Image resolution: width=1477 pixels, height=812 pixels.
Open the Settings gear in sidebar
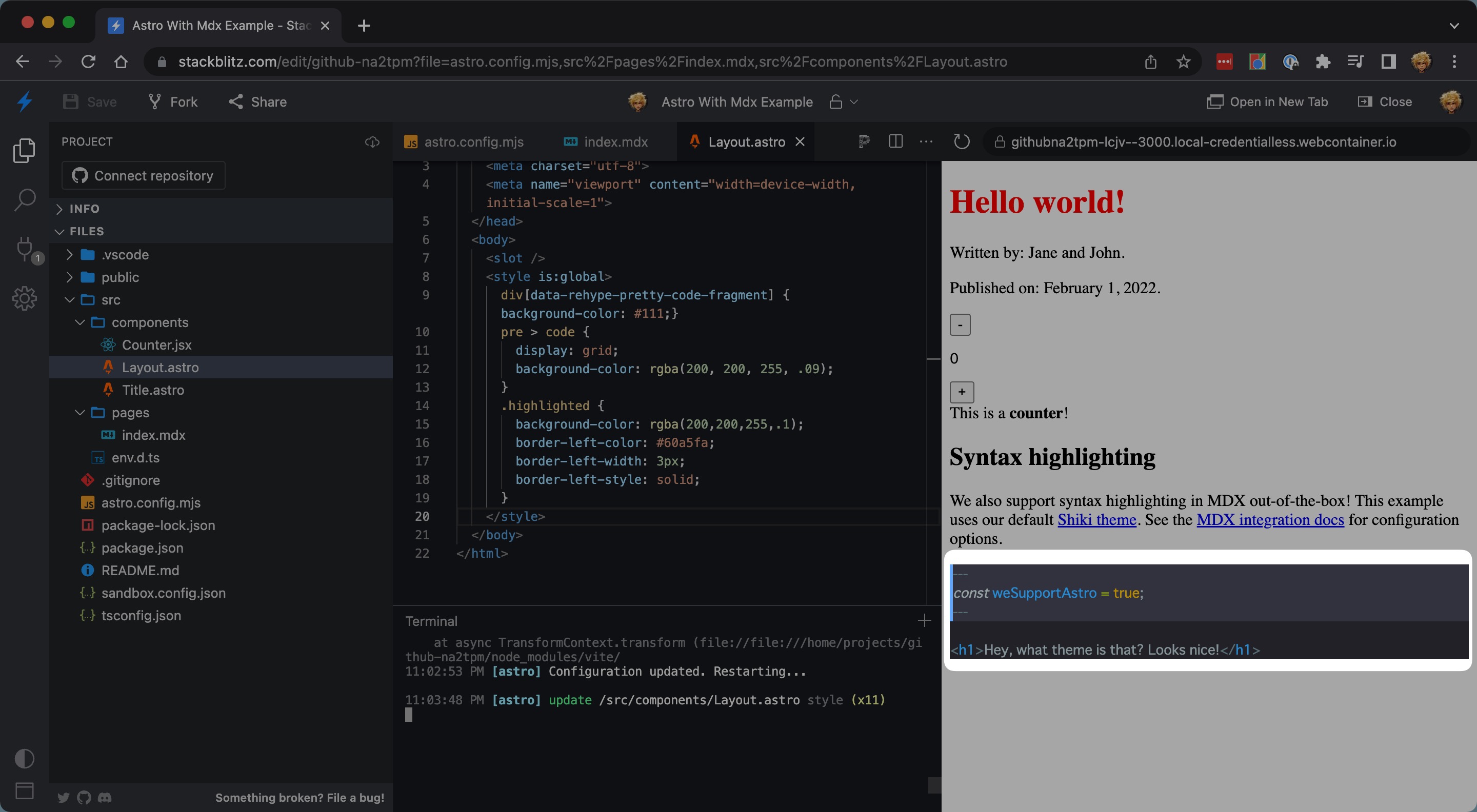pyautogui.click(x=24, y=298)
